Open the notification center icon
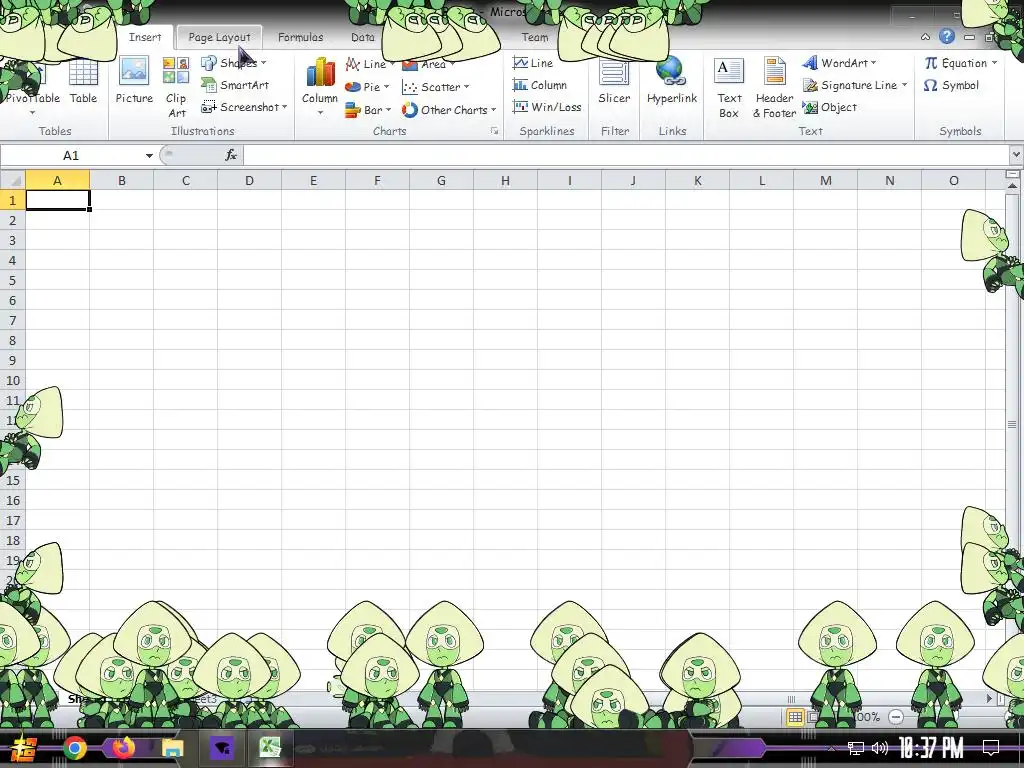 point(991,748)
